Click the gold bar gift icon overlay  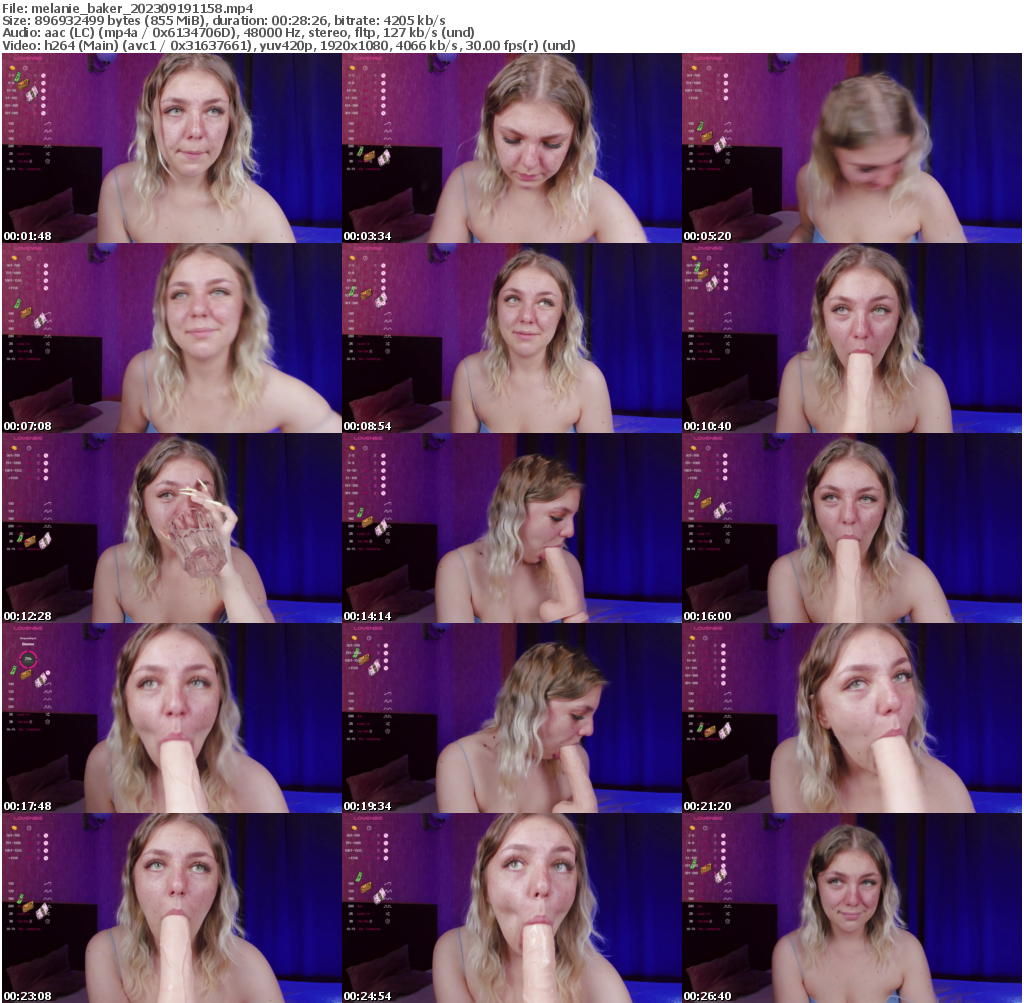point(22,83)
